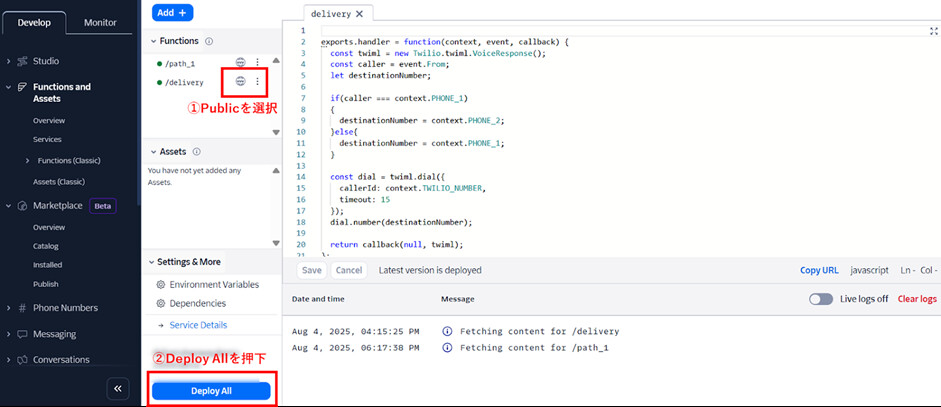The image size is (941, 407).
Task: Collapse the Assets section
Action: click(152, 152)
